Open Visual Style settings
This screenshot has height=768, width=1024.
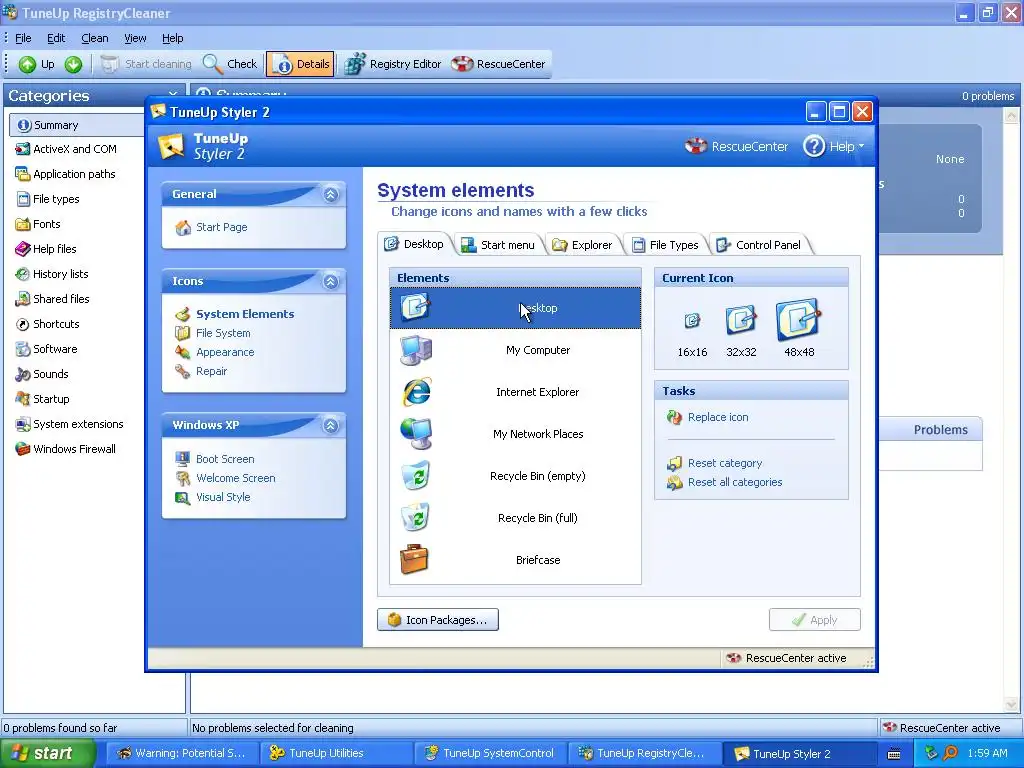213,497
